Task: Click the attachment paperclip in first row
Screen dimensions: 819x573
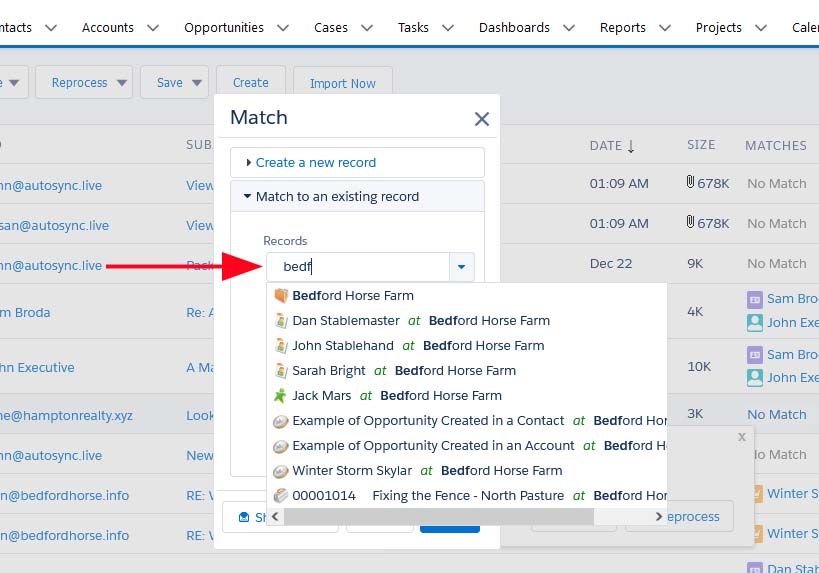Action: [690, 183]
